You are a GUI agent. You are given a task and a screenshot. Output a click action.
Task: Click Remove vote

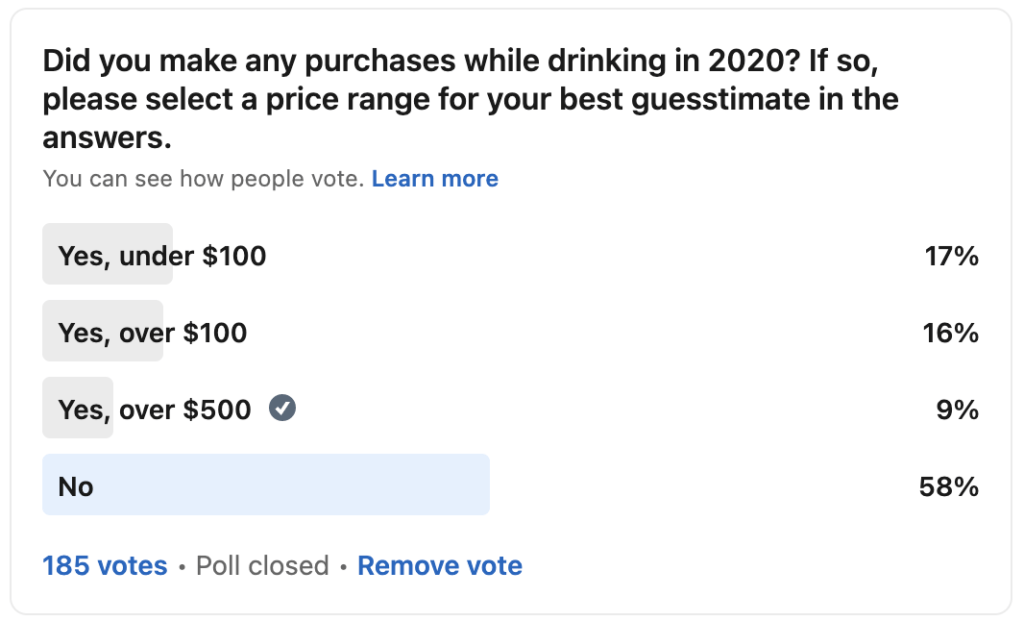point(439,566)
